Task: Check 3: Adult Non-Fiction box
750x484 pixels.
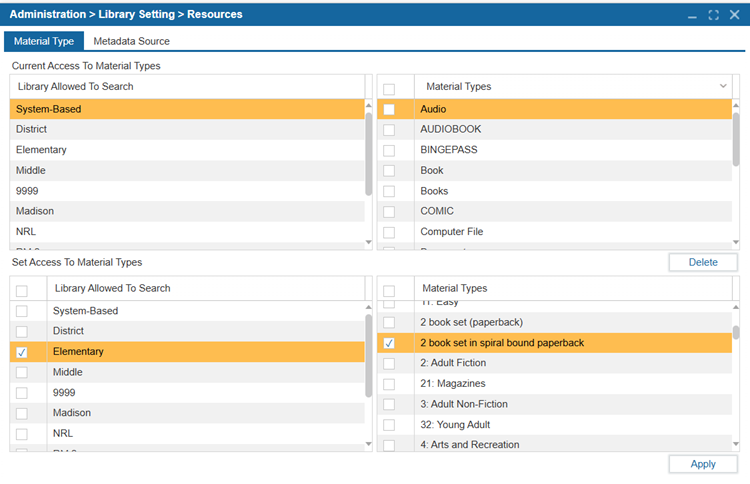Action: point(389,405)
